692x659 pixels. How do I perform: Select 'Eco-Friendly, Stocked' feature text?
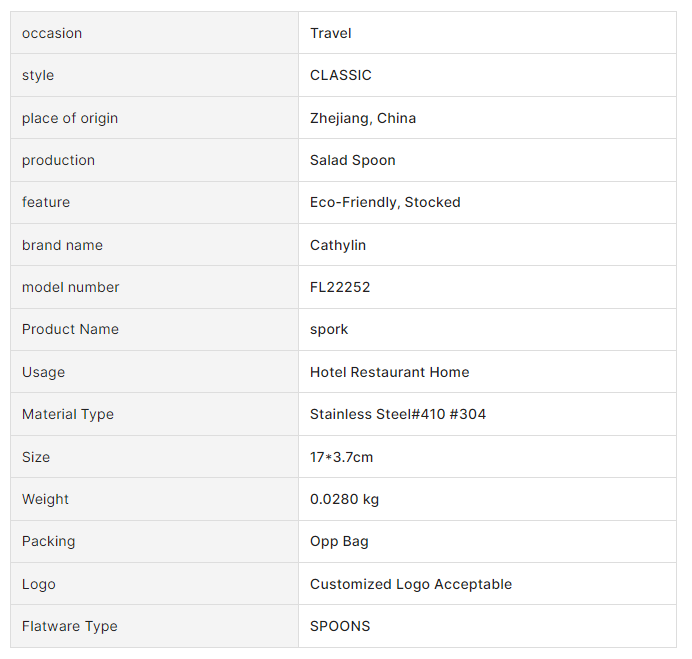point(385,202)
